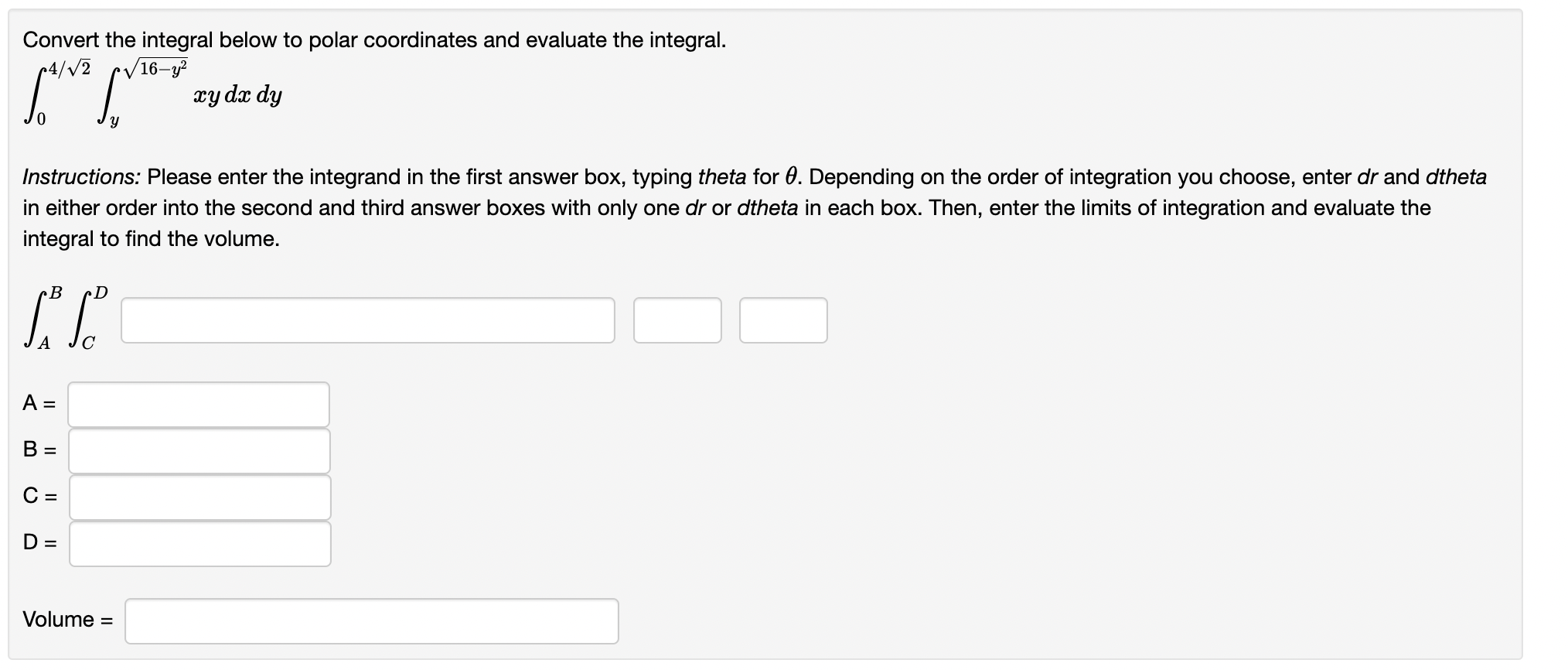1568x670 pixels.
Task: Click the label A =
Action: click(x=37, y=404)
